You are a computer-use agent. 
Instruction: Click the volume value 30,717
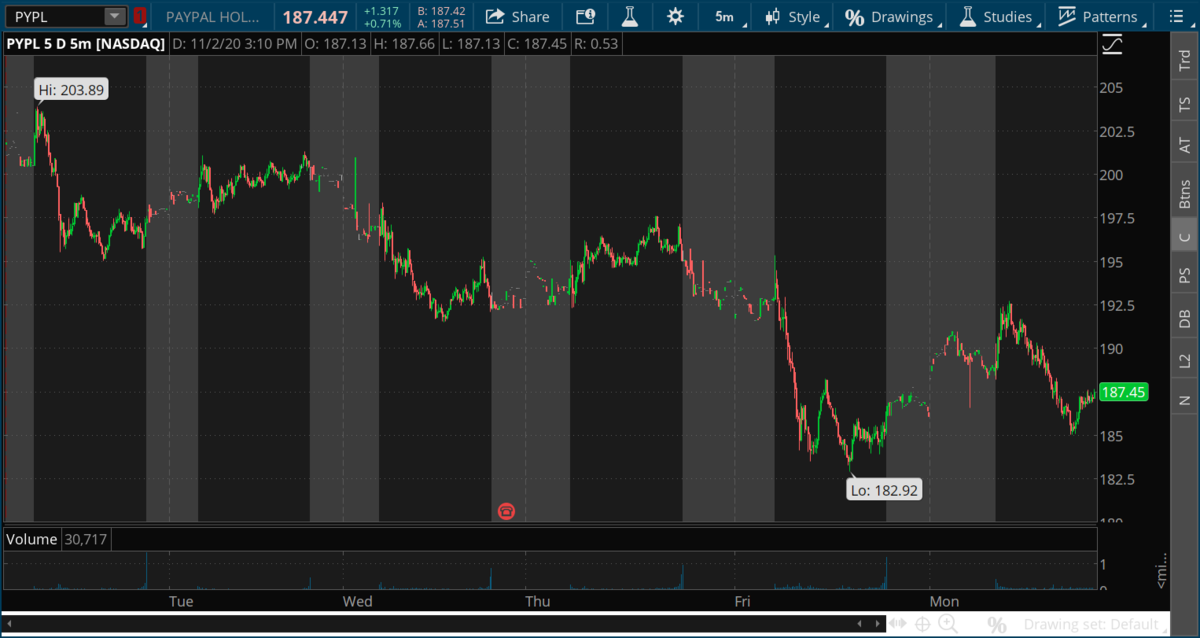click(x=86, y=539)
